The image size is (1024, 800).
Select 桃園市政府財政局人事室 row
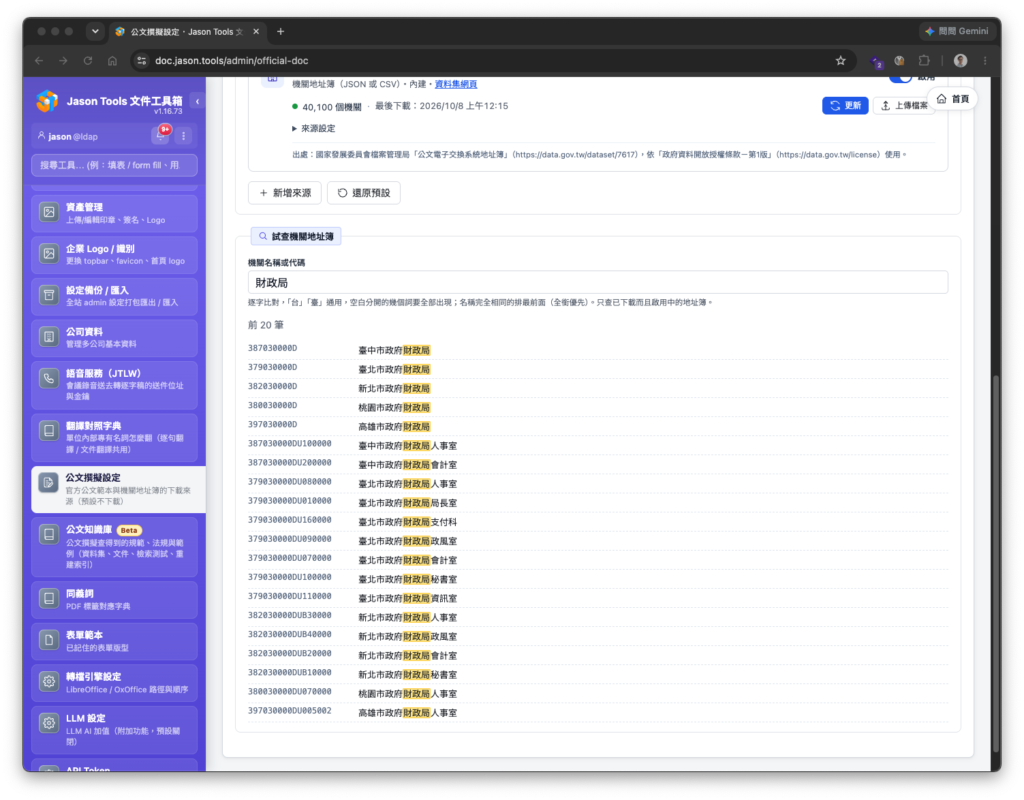[x=598, y=693]
